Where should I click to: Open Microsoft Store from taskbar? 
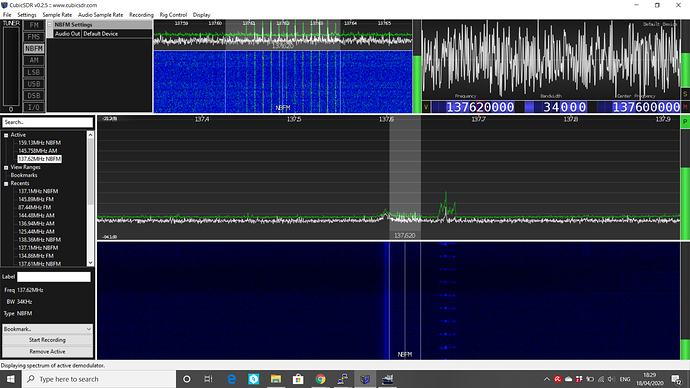pos(298,379)
